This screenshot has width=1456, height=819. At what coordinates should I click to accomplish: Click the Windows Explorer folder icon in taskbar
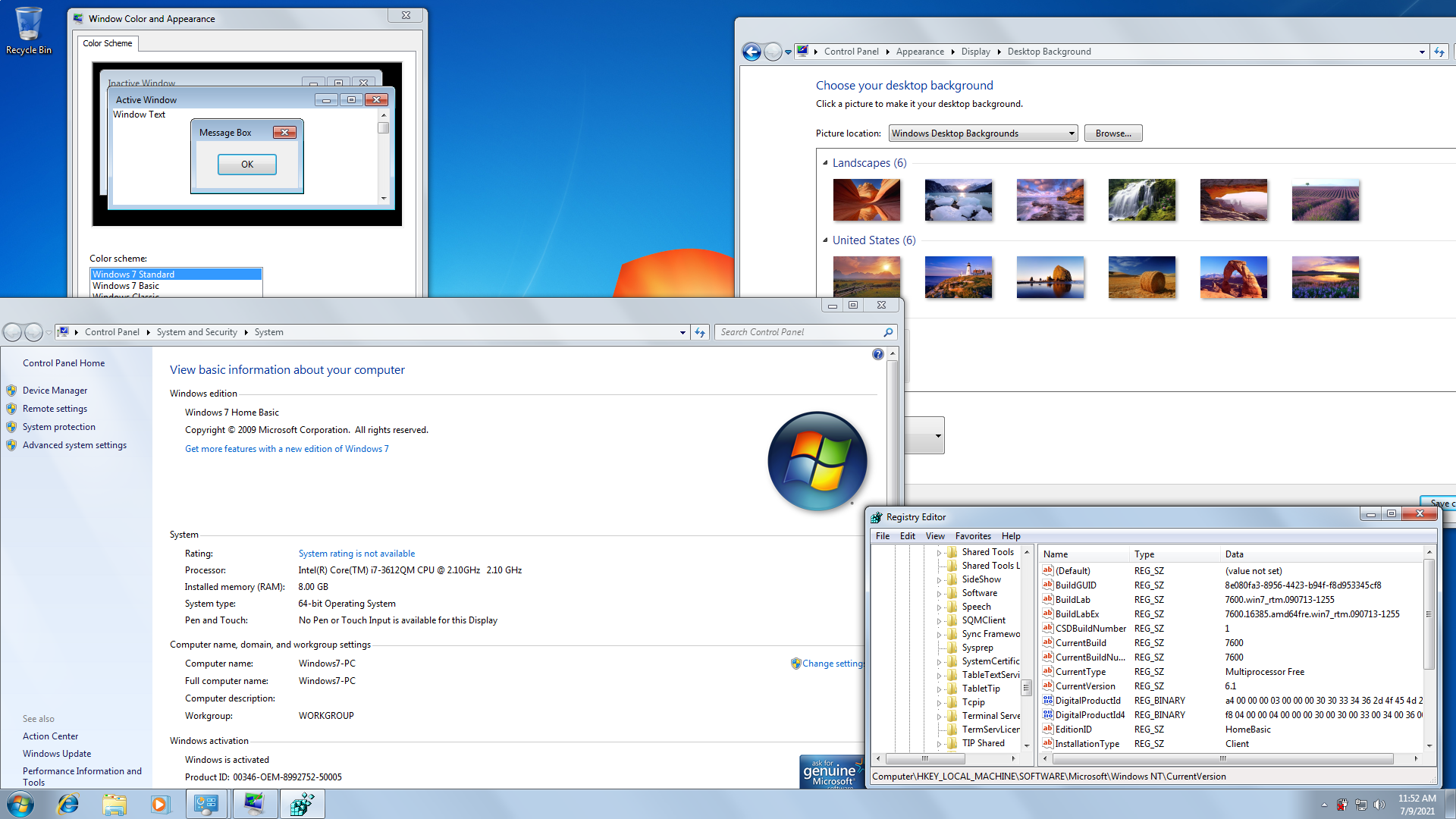click(x=111, y=804)
